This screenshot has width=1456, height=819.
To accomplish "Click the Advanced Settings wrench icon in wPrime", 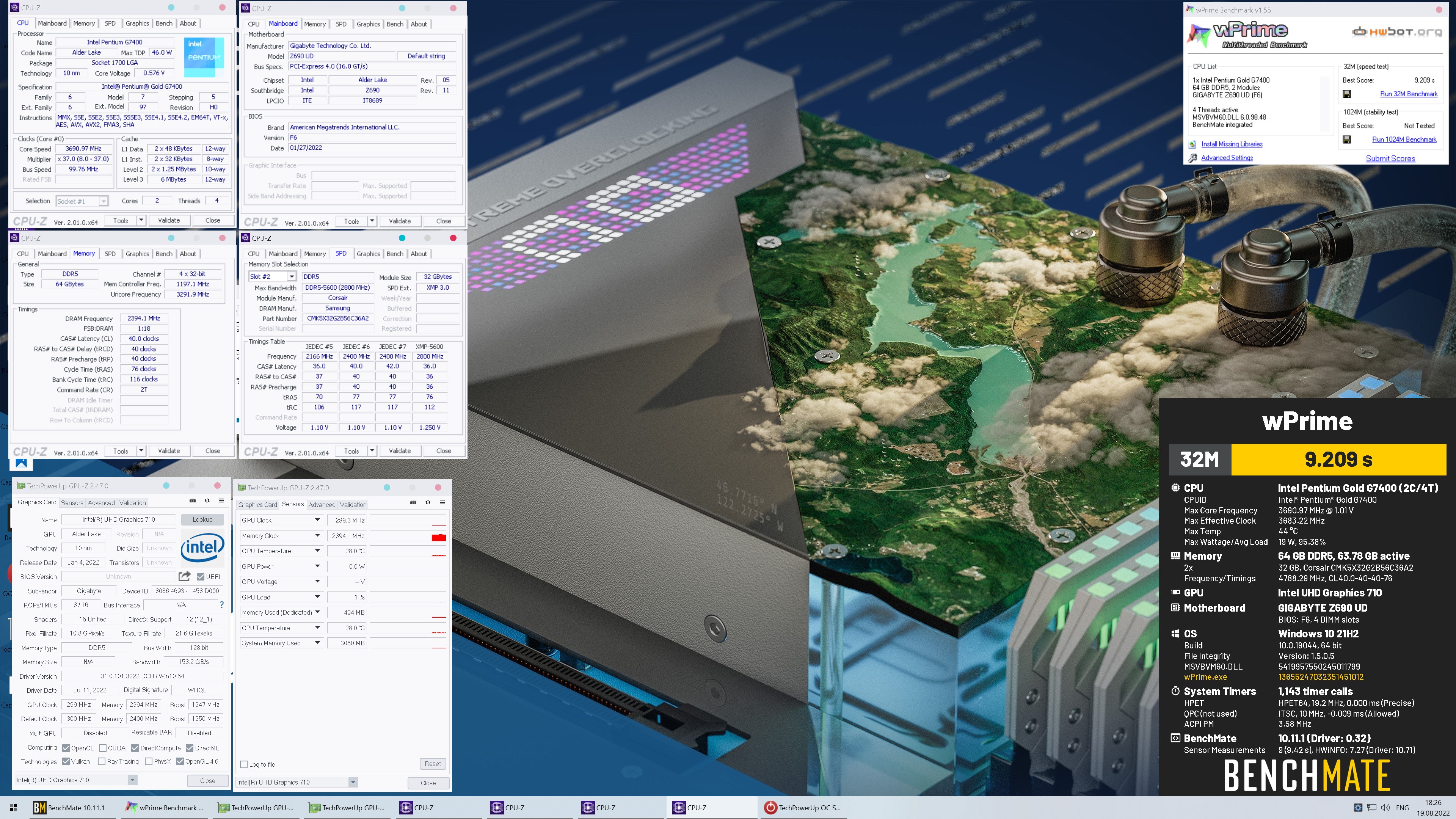I will (1192, 158).
